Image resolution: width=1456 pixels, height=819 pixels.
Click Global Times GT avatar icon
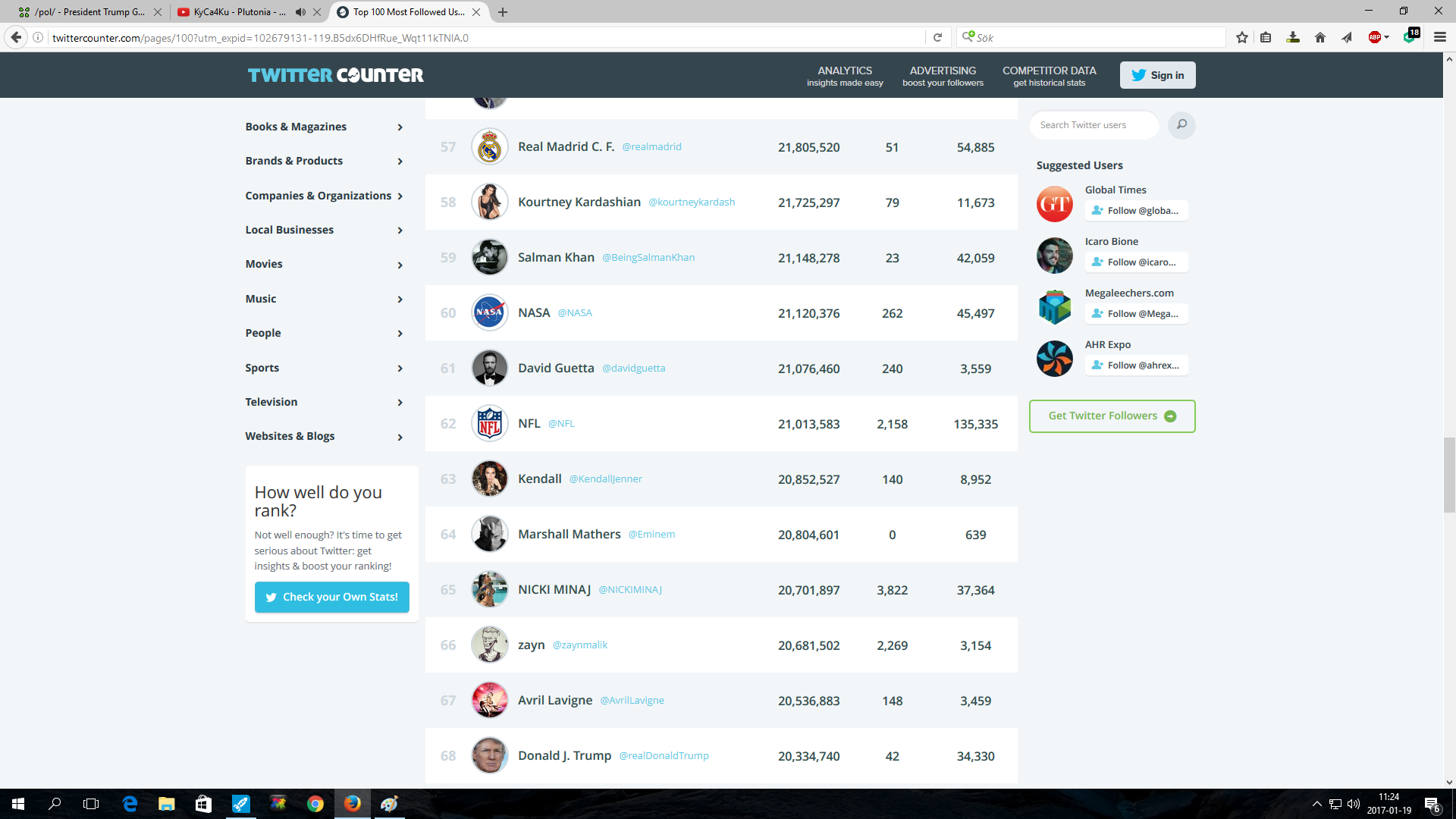(1055, 204)
